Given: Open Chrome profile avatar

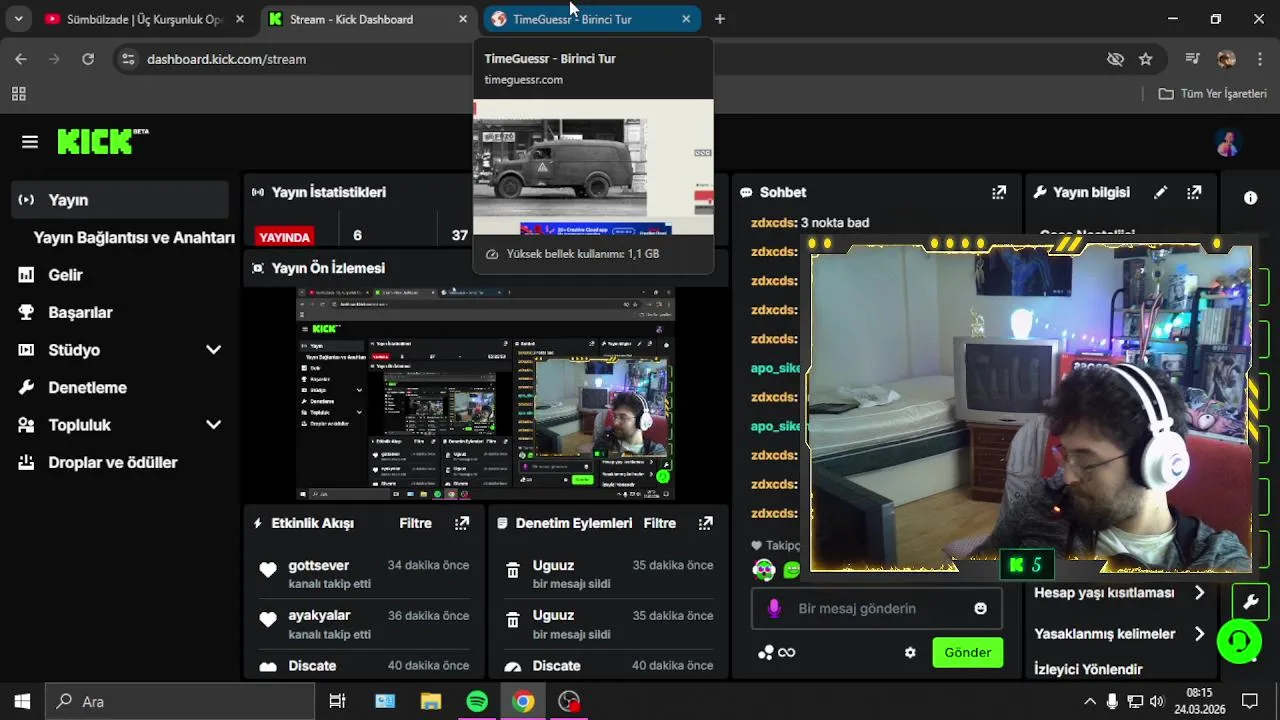Looking at the screenshot, I should pos(1226,59).
